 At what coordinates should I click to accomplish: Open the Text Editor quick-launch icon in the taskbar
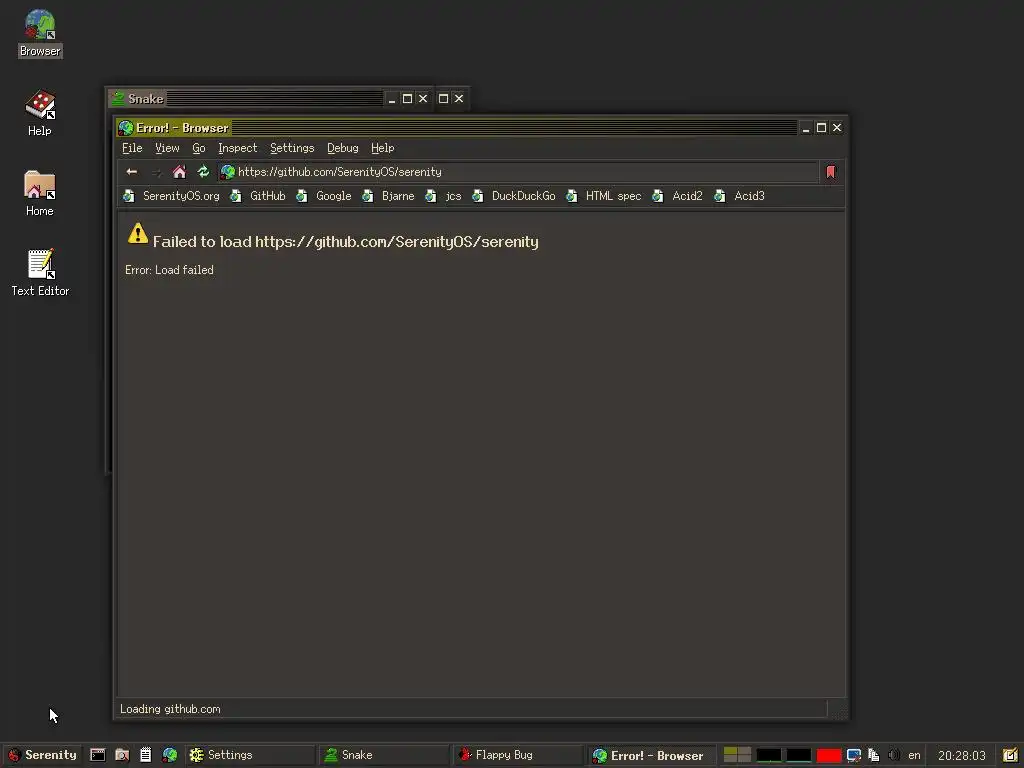coord(146,755)
